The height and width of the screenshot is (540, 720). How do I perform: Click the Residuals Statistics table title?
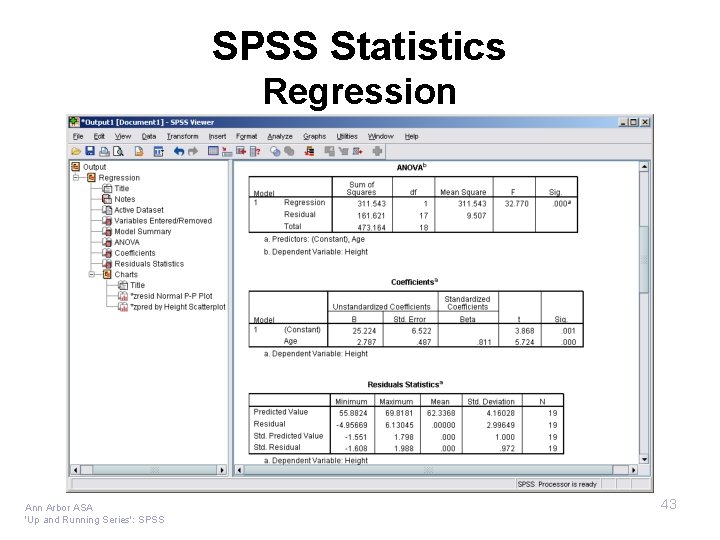click(x=405, y=384)
